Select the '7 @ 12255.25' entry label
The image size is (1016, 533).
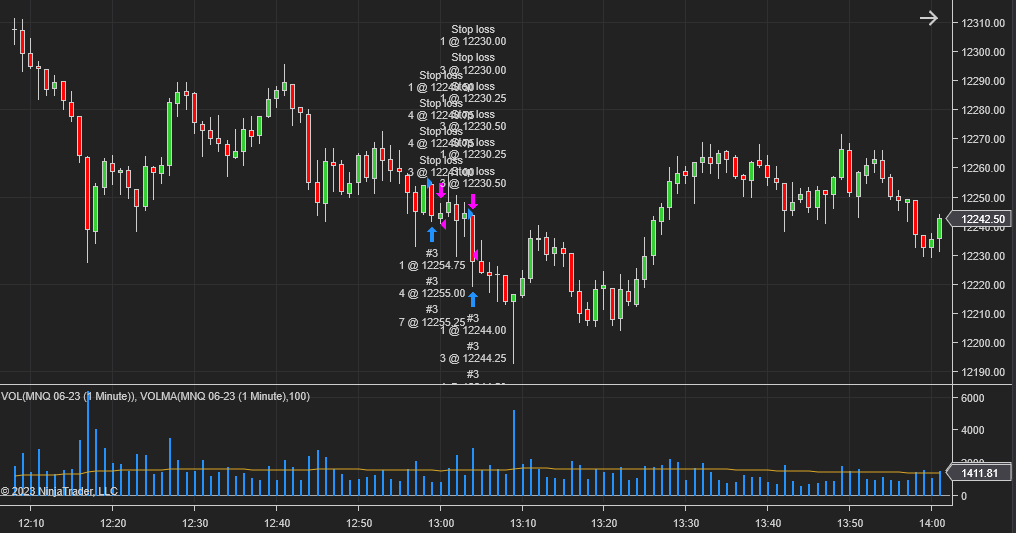tap(432, 322)
